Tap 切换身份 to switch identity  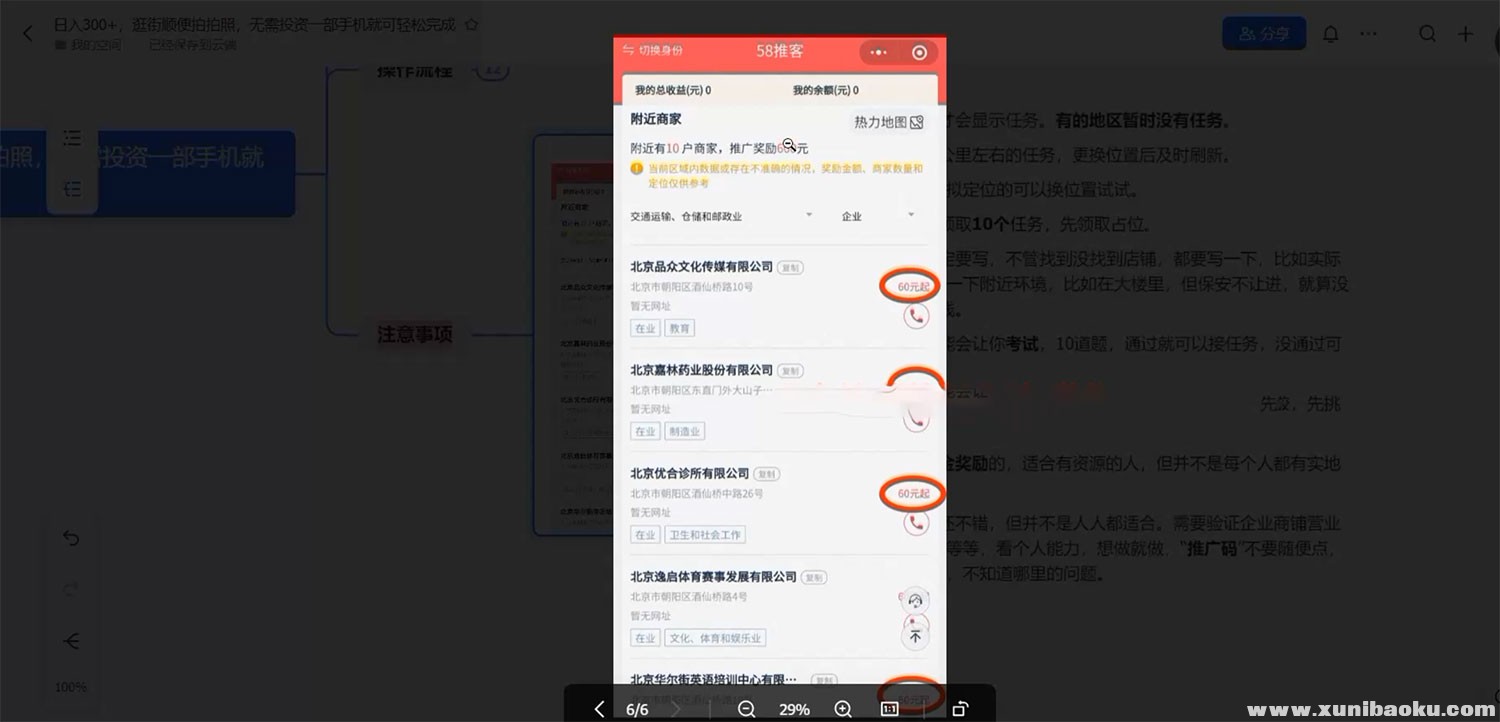point(653,51)
